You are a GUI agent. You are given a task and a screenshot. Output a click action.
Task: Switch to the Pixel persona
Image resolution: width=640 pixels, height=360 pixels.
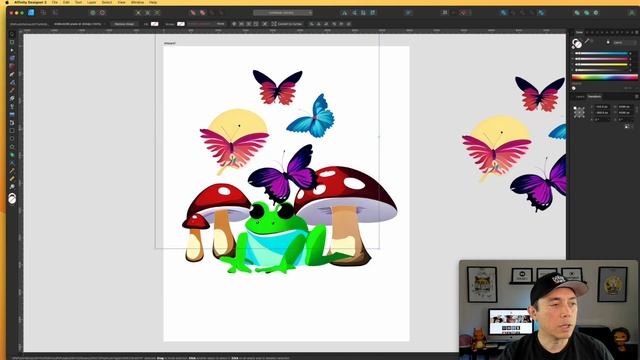pos(43,13)
